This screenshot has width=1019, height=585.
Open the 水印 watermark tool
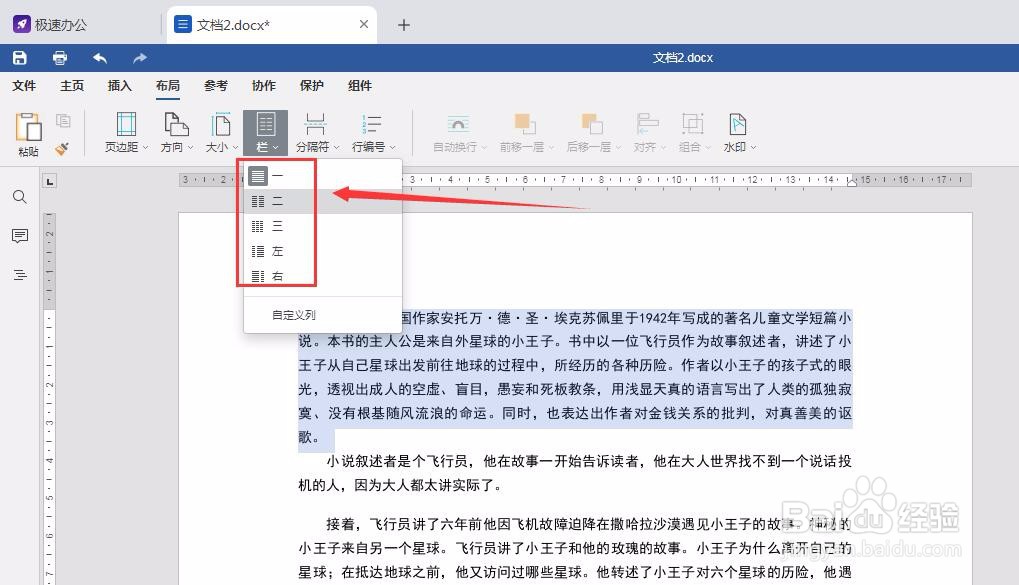coord(738,133)
